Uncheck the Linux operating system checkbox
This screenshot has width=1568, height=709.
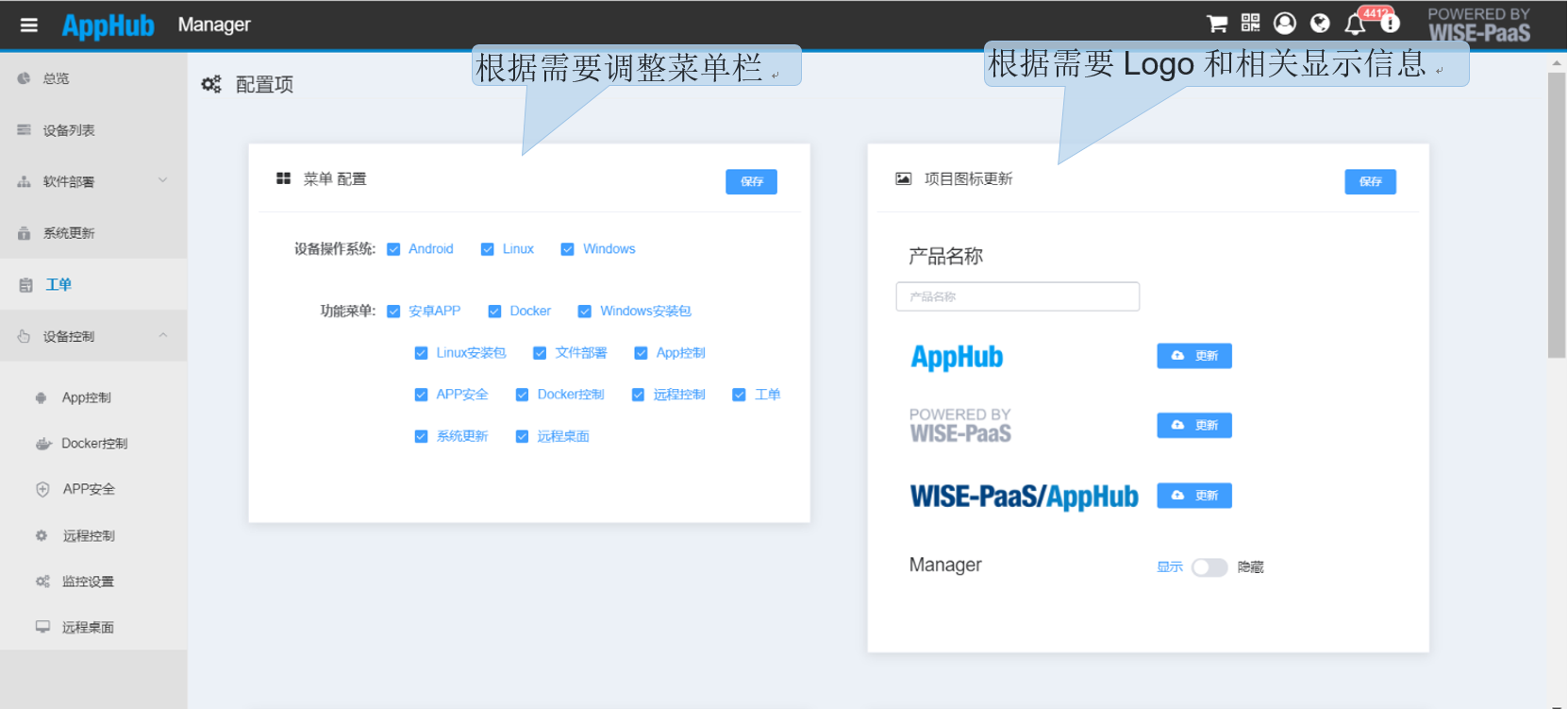488,249
